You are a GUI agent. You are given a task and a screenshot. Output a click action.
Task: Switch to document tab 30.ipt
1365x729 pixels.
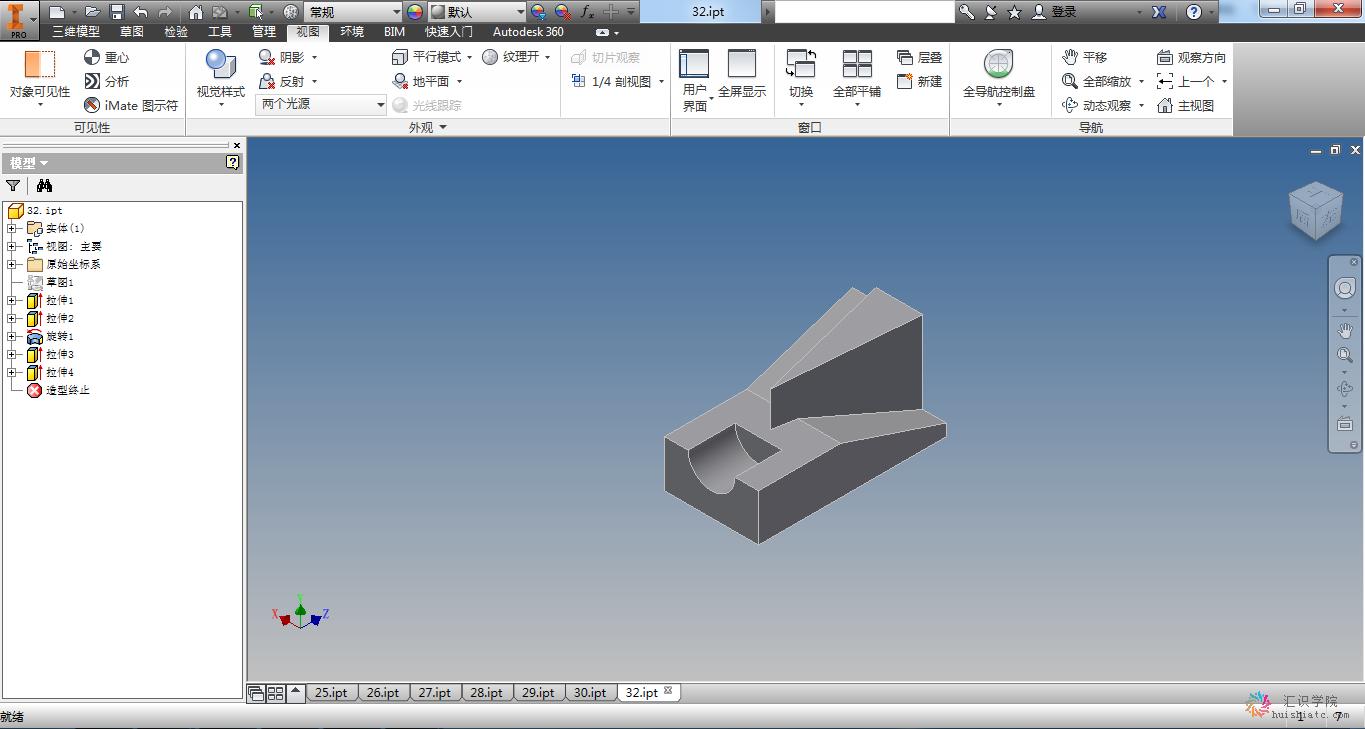pos(591,692)
